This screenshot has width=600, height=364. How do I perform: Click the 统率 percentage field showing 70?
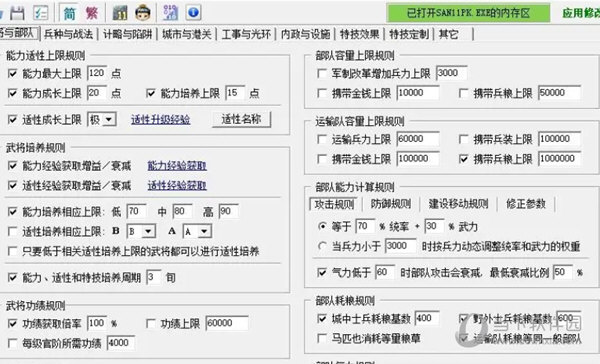(x=365, y=226)
